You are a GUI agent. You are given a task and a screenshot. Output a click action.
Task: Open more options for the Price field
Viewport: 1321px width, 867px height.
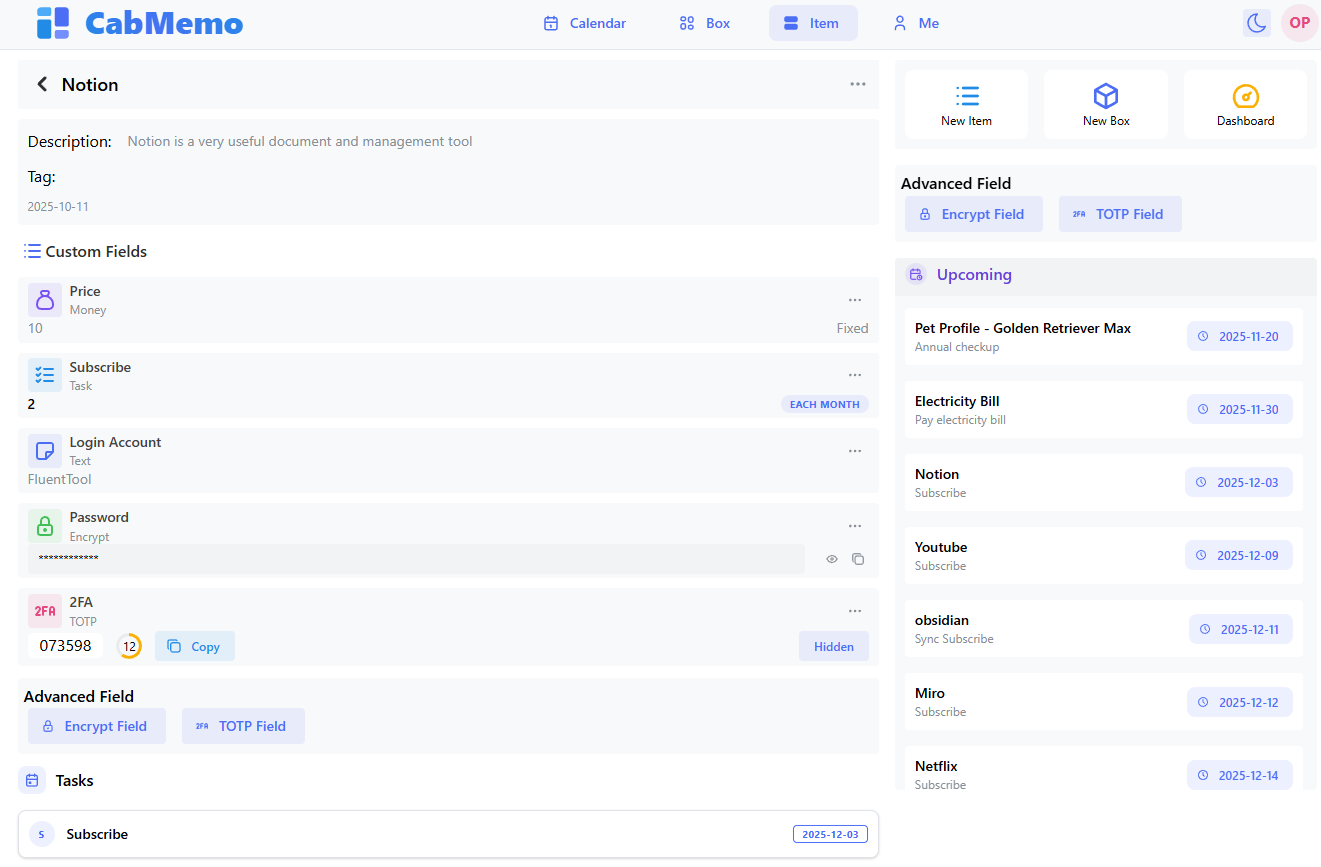(855, 300)
